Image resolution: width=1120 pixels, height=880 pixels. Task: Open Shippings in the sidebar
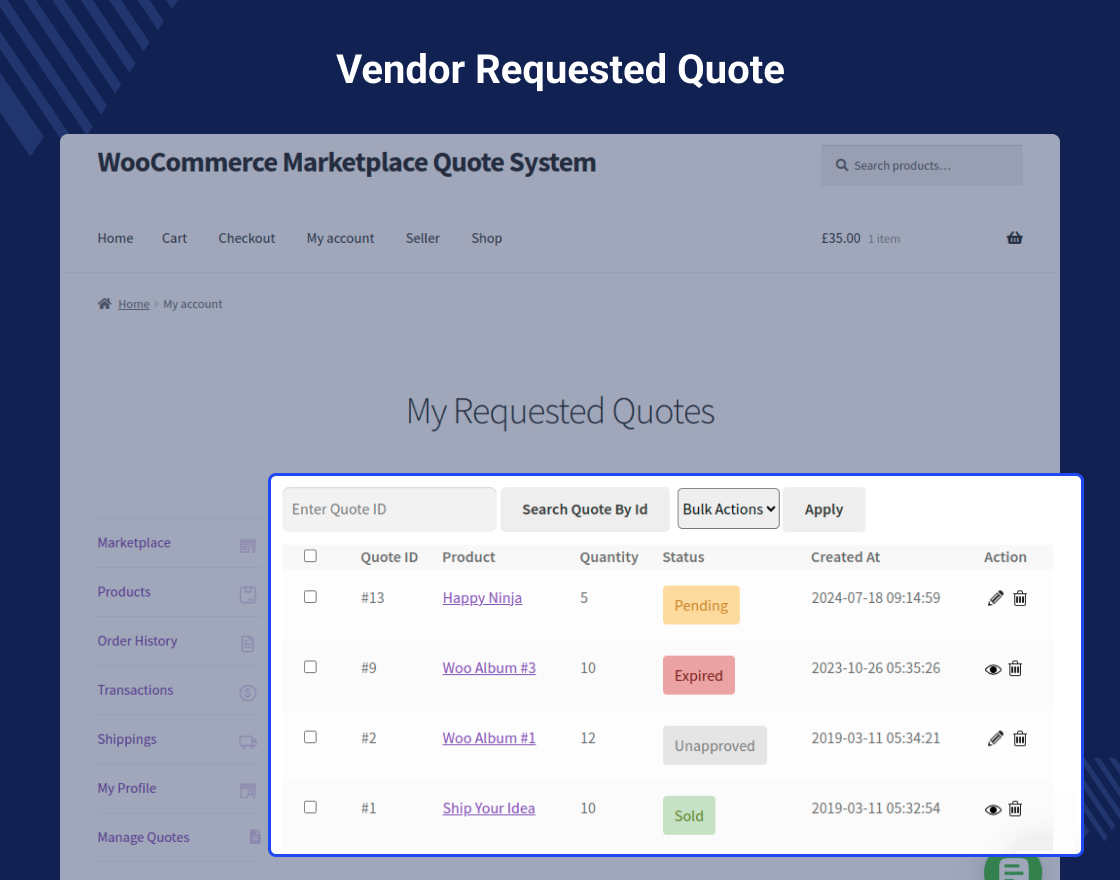pos(126,739)
